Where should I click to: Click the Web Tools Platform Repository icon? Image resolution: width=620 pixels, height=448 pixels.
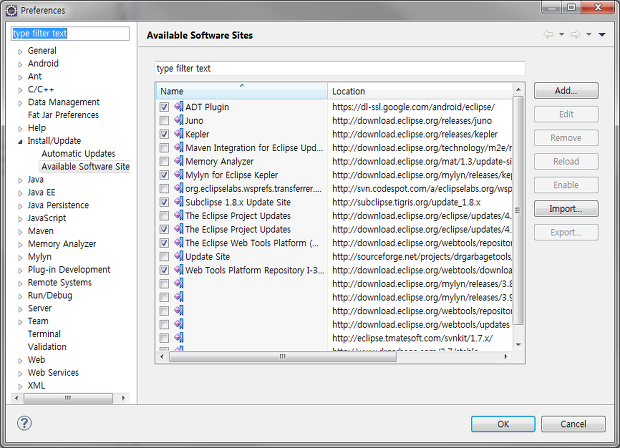tap(179, 270)
